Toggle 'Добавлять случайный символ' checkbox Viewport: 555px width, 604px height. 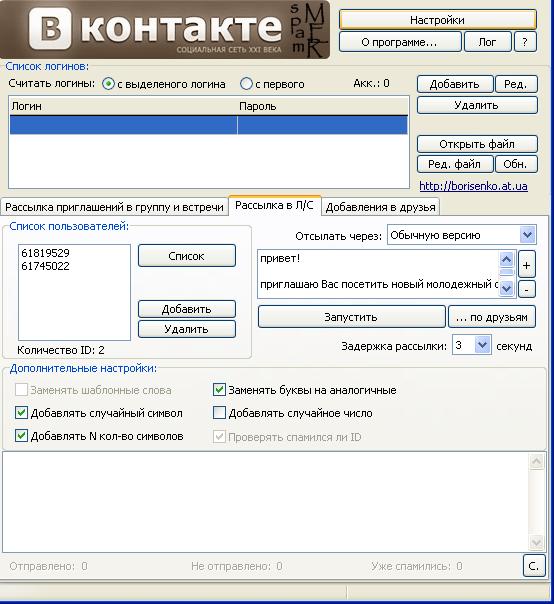[x=21, y=413]
